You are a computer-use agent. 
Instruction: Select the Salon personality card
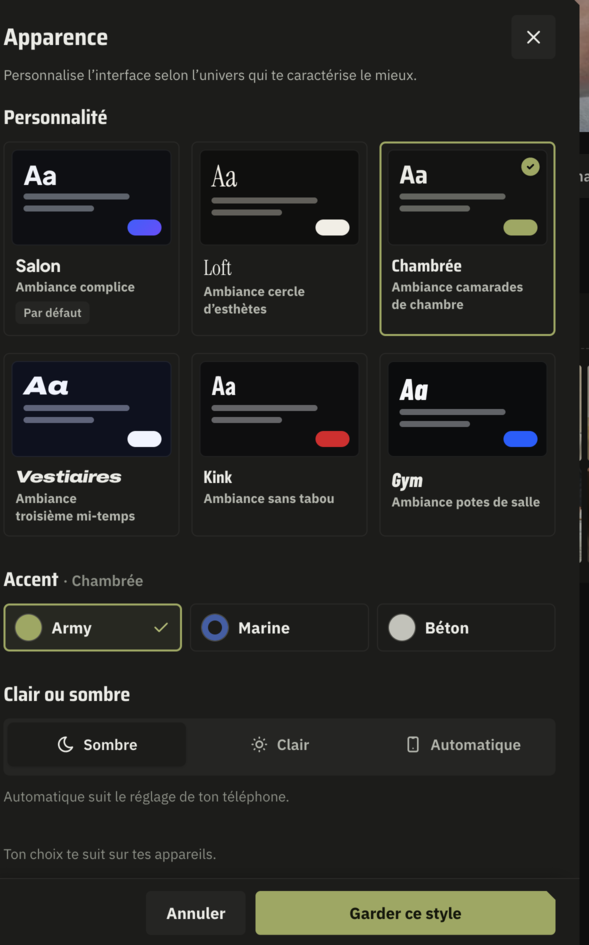pyautogui.click(x=92, y=239)
